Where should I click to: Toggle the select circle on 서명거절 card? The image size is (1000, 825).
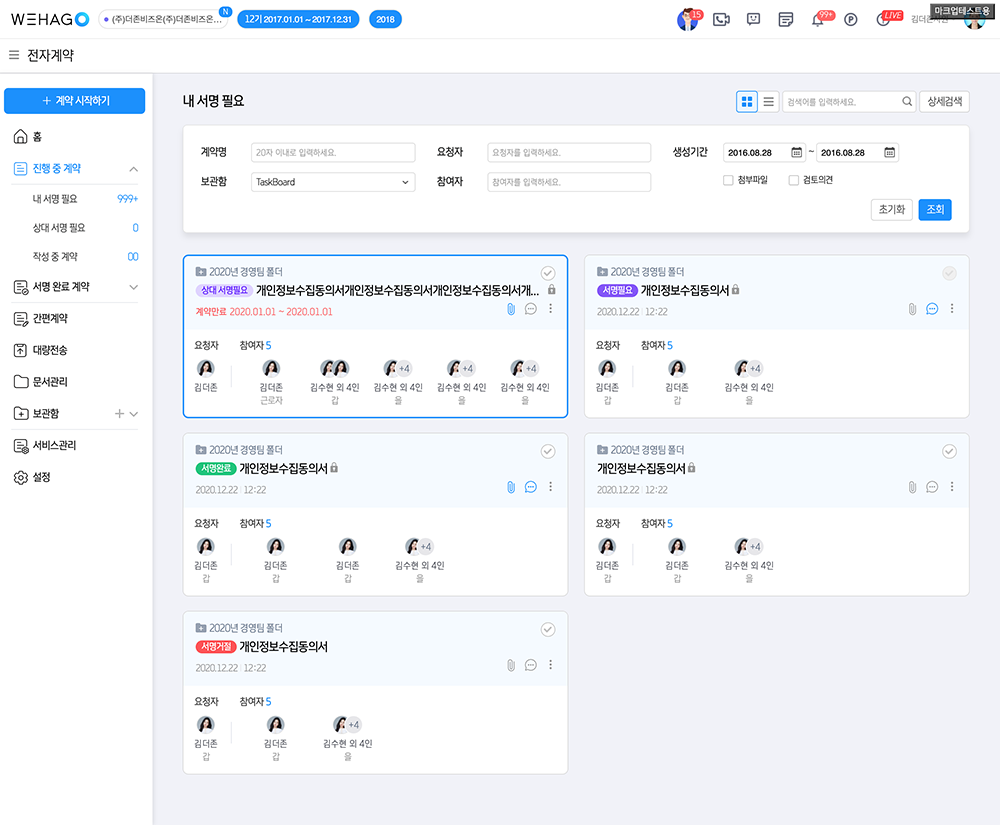[x=548, y=629]
